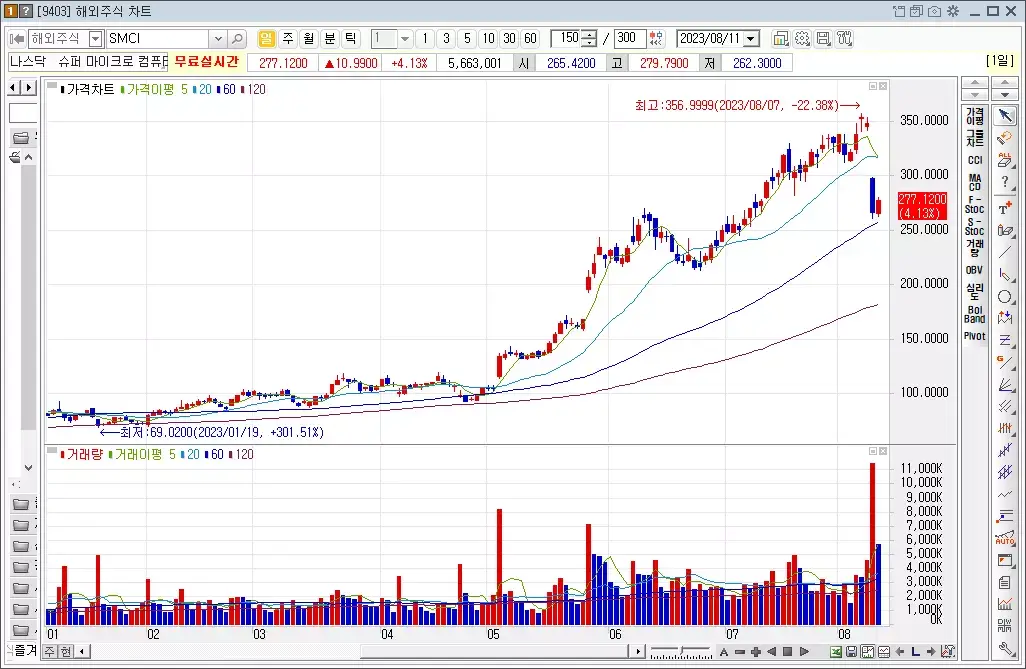Viewport: 1026px width, 669px height.
Task: Click the period refresh arrows icon
Action: 656,39
